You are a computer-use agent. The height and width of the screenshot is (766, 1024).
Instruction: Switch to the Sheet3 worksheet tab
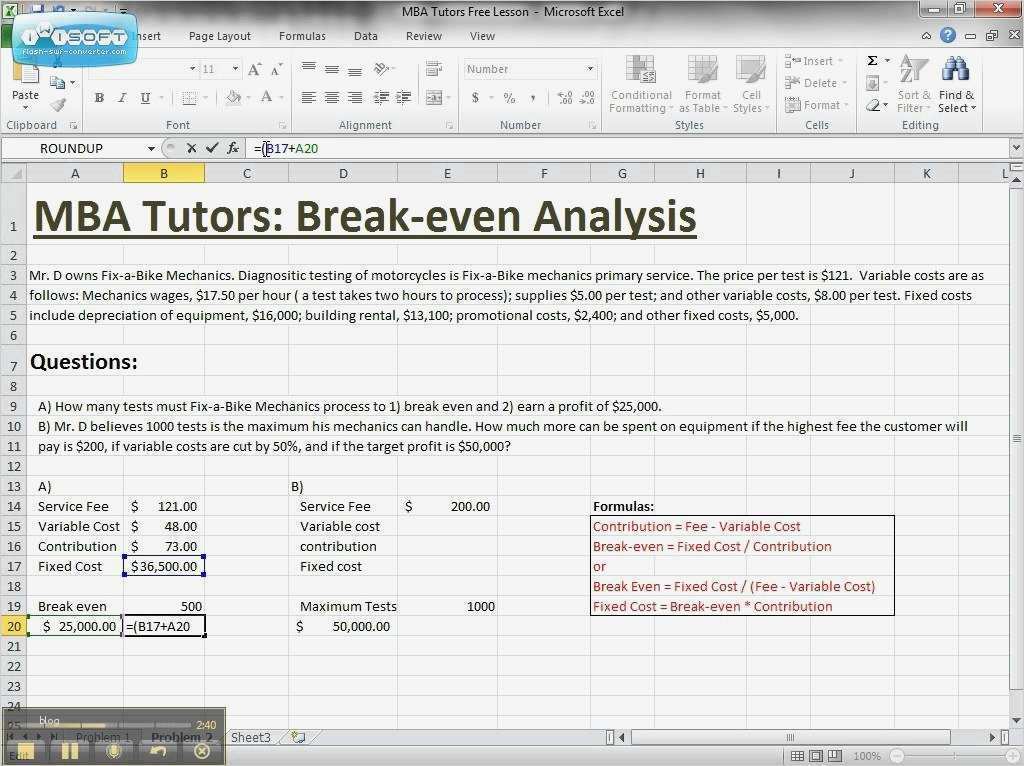click(251, 737)
